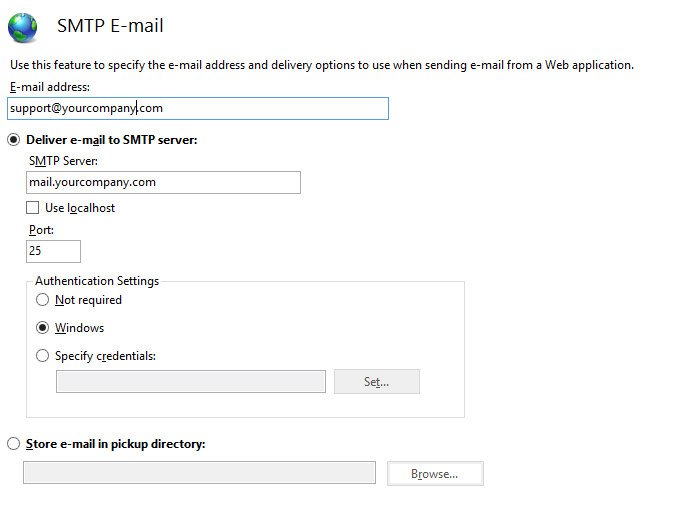Click the Port field showing 25
This screenshot has width=680, height=522.
[53, 251]
